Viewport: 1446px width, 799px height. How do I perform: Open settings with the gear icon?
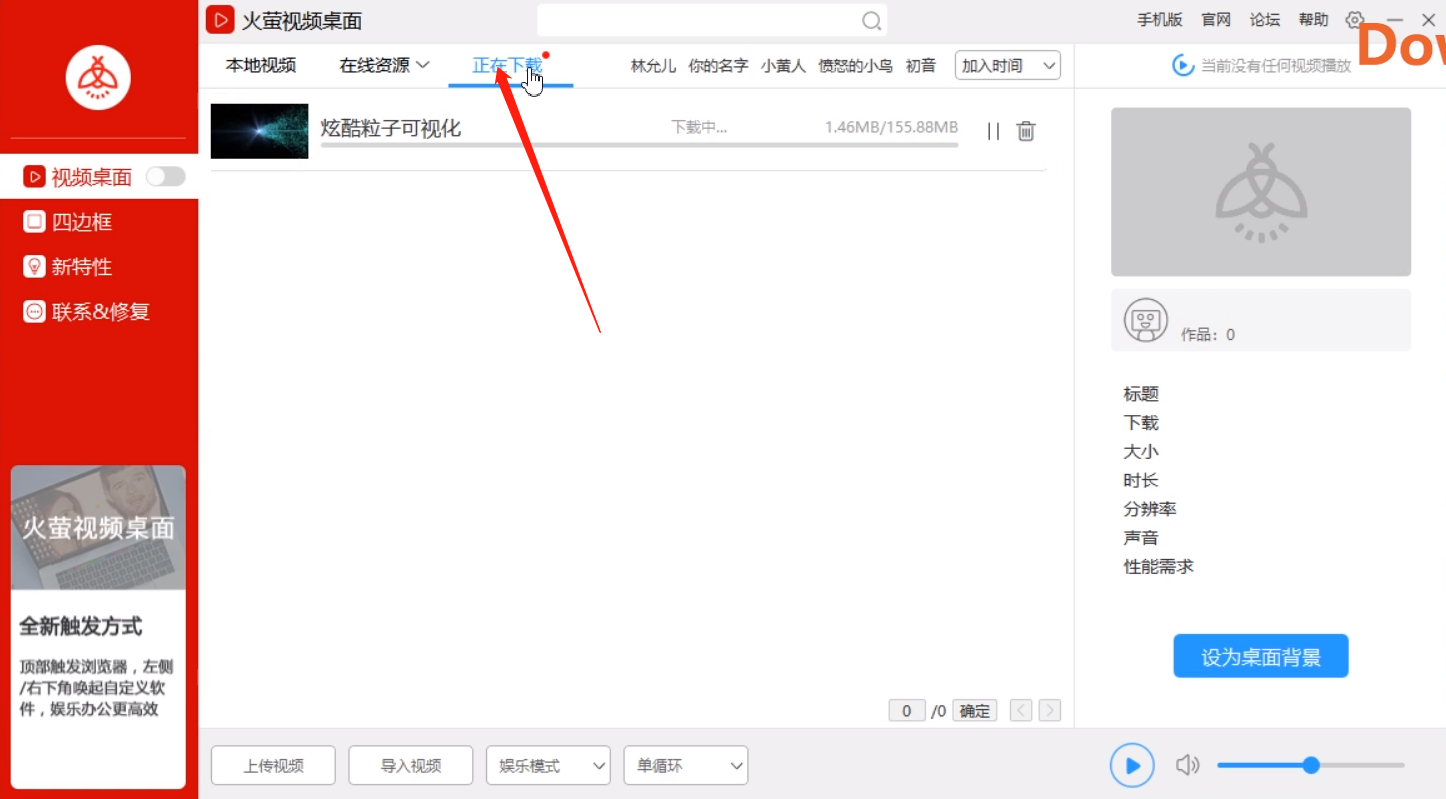tap(1355, 19)
